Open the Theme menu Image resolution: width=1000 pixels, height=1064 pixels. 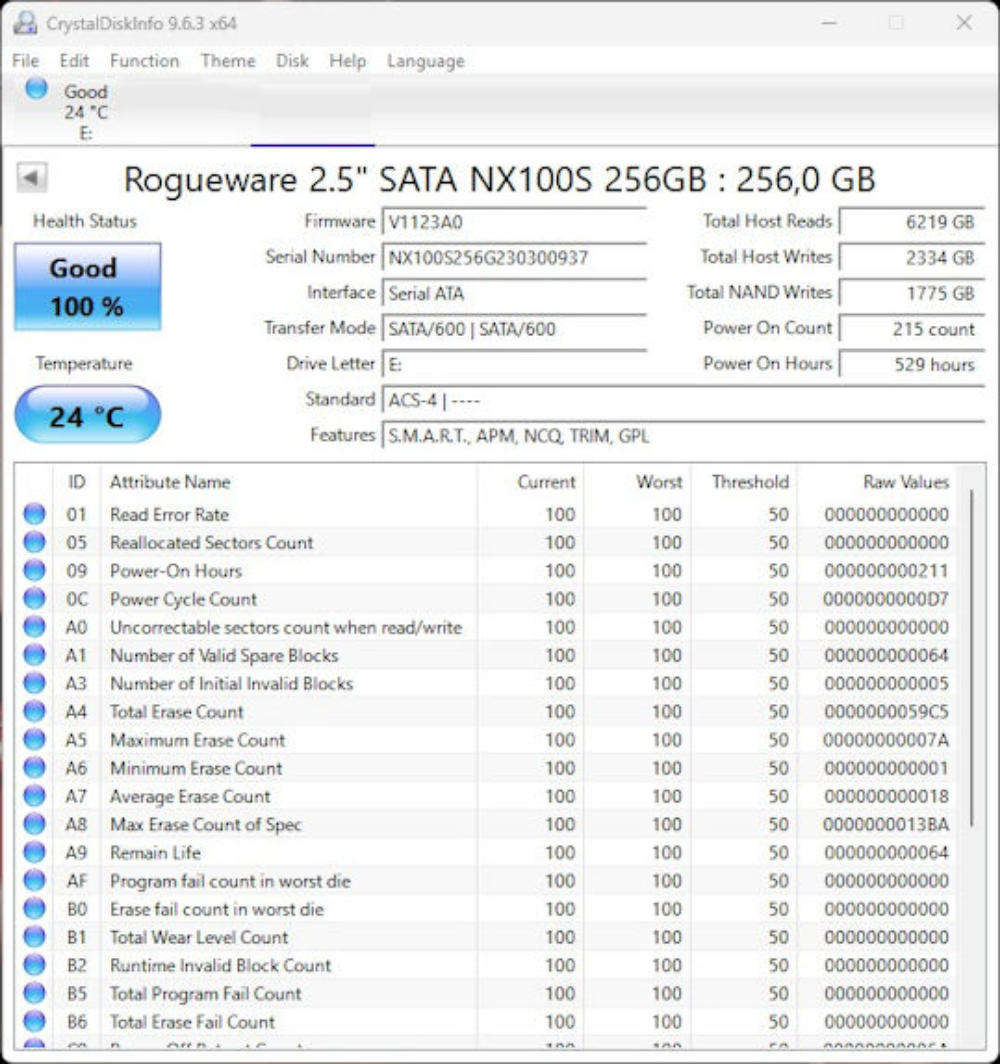pyautogui.click(x=227, y=61)
